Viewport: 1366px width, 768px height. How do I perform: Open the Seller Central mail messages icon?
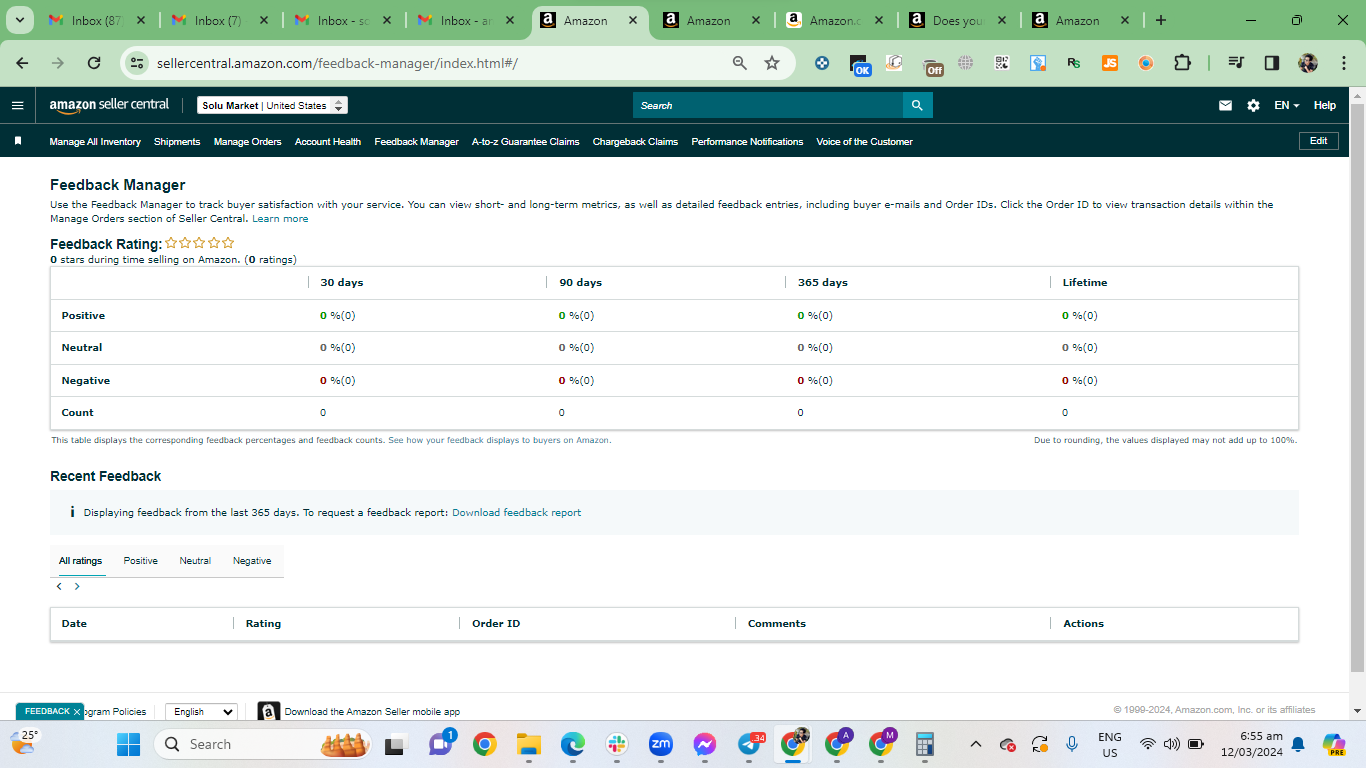click(1225, 105)
